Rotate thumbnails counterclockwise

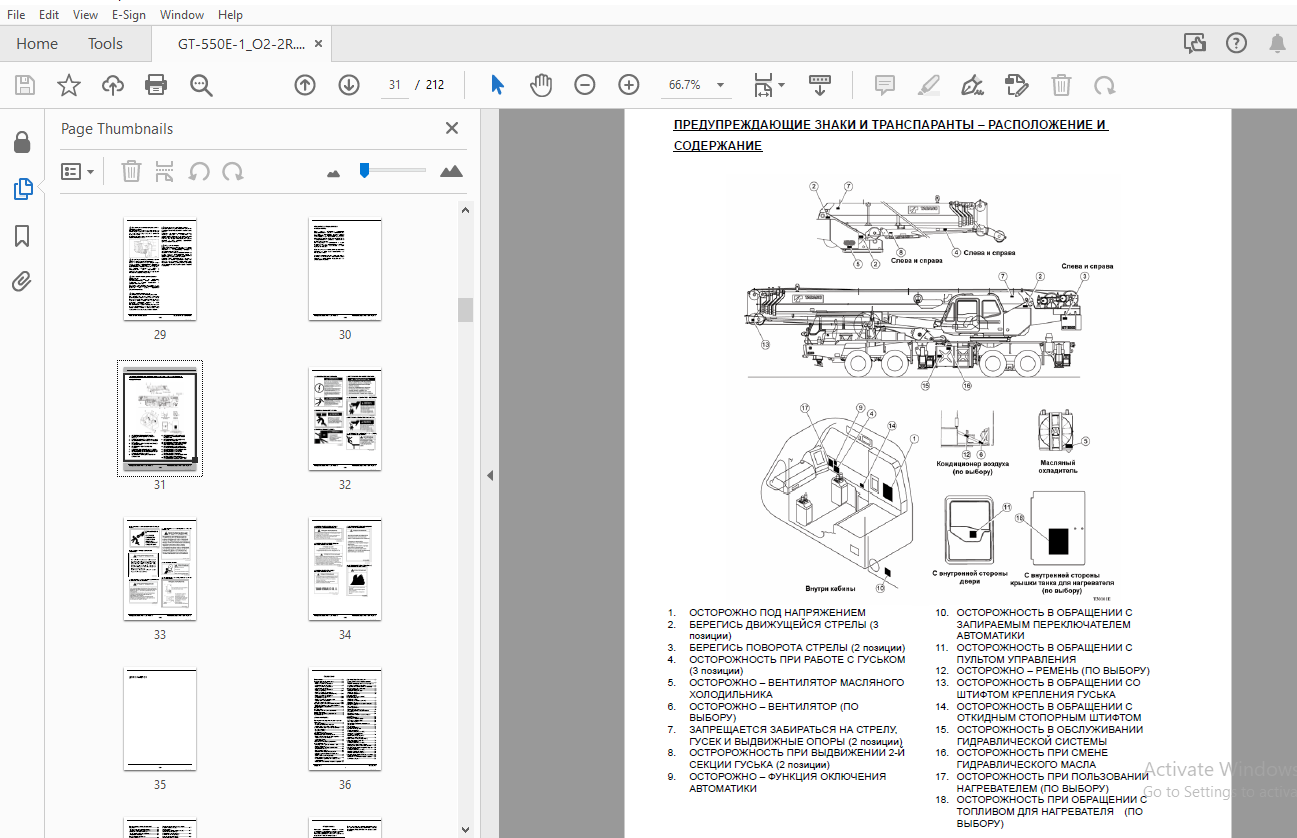point(199,172)
